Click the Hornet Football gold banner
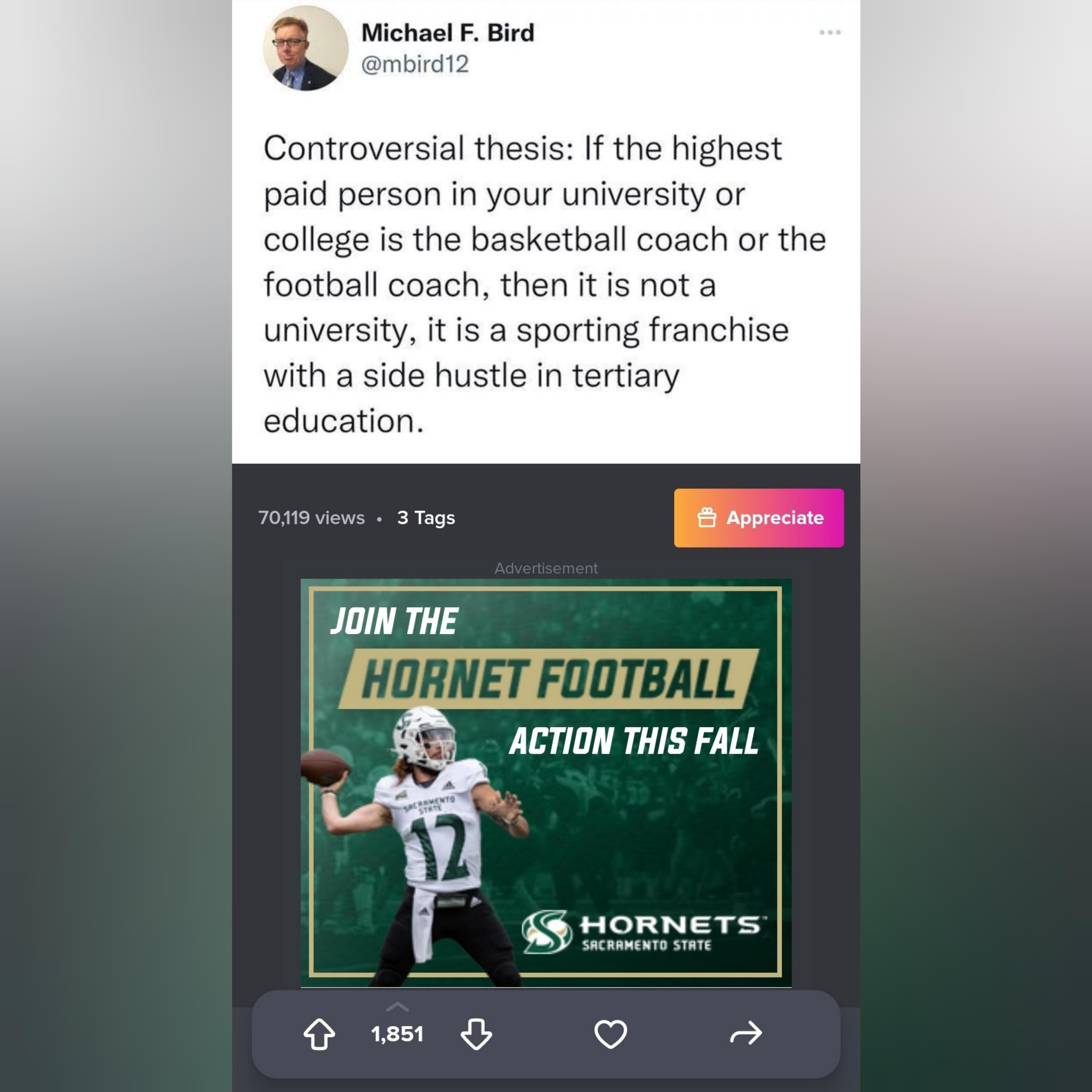Screen dimensions: 1092x1092 548,678
